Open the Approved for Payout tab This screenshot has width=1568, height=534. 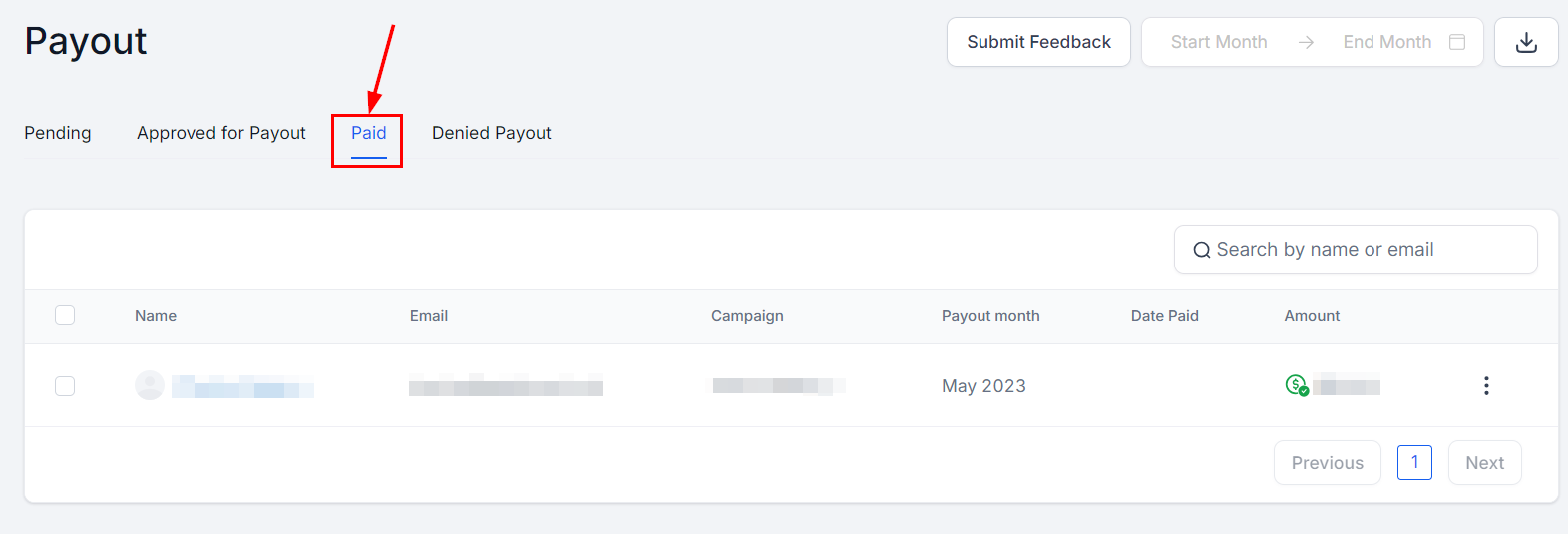221,133
